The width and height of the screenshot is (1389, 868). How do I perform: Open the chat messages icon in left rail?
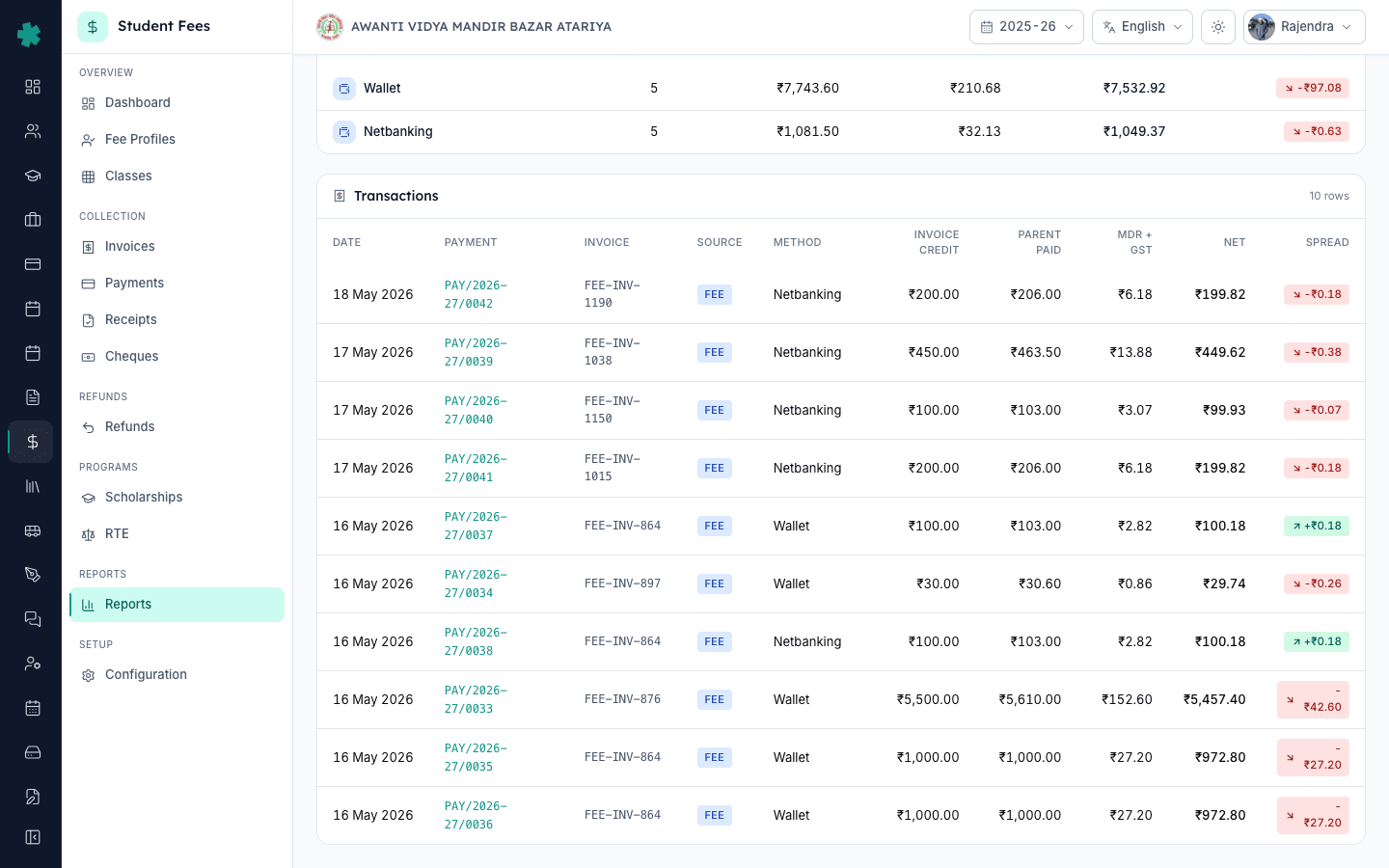tap(33, 619)
